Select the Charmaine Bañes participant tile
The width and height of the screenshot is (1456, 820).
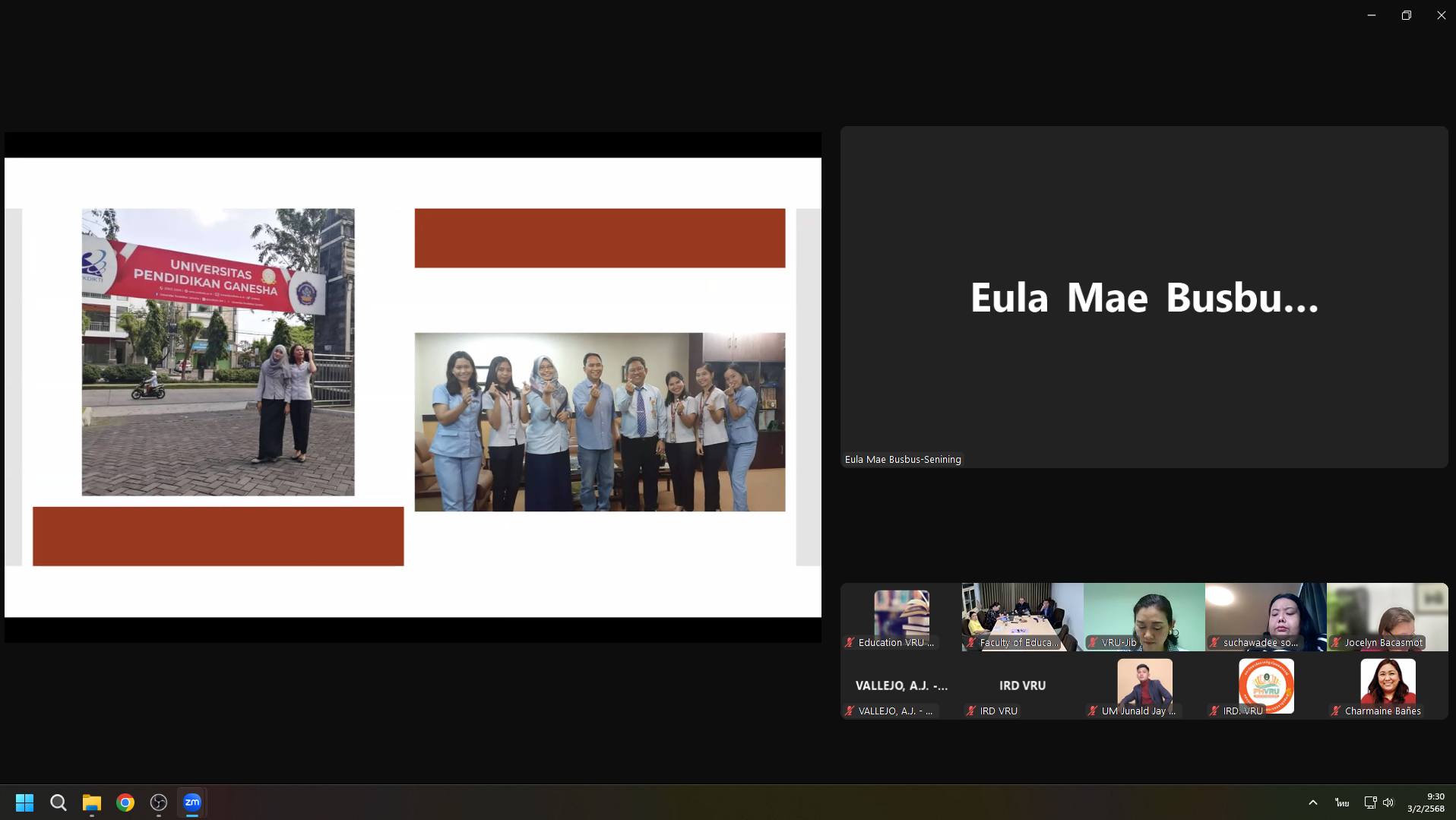[x=1388, y=687]
